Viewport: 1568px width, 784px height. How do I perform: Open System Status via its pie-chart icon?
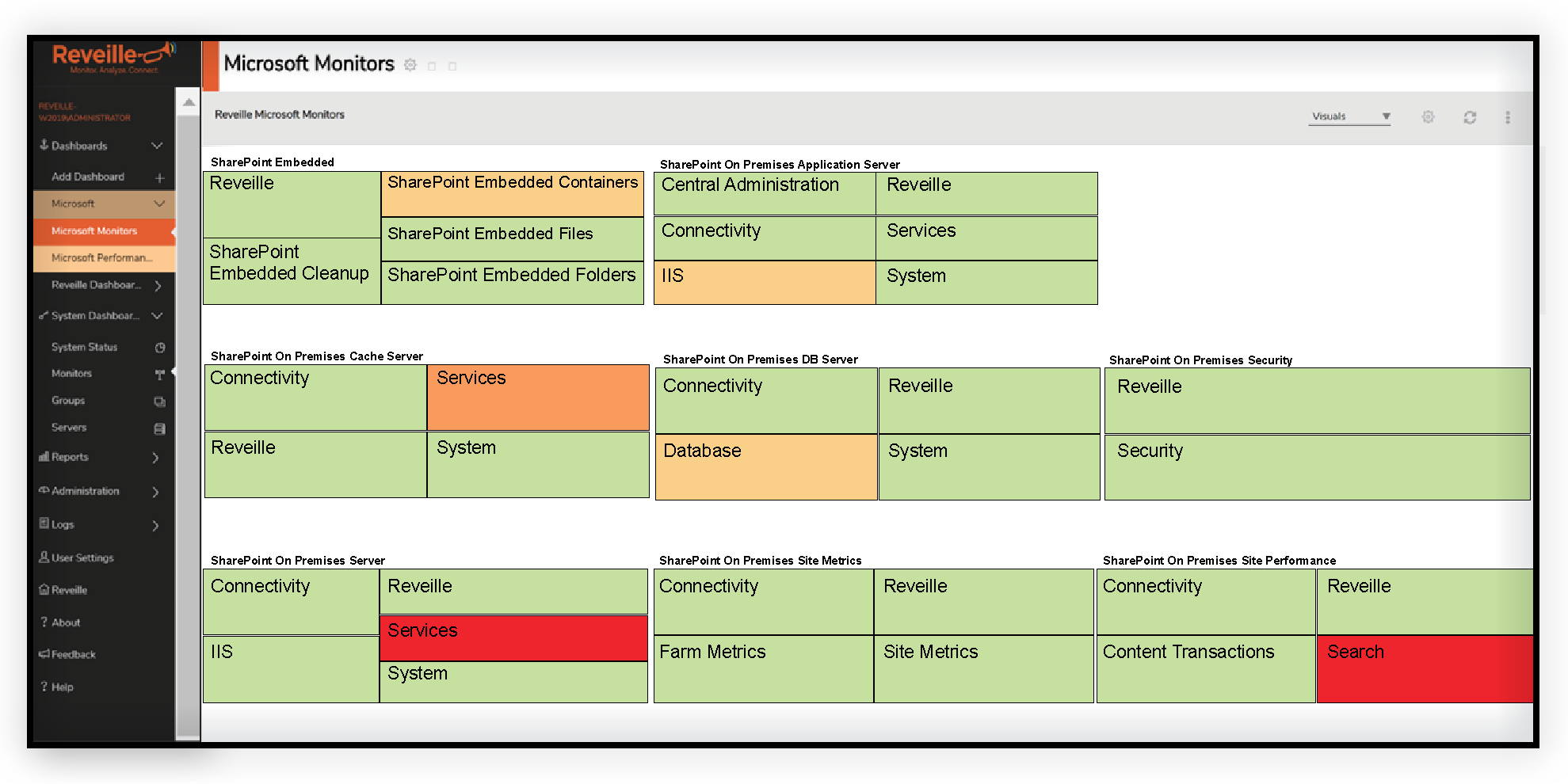click(x=160, y=348)
